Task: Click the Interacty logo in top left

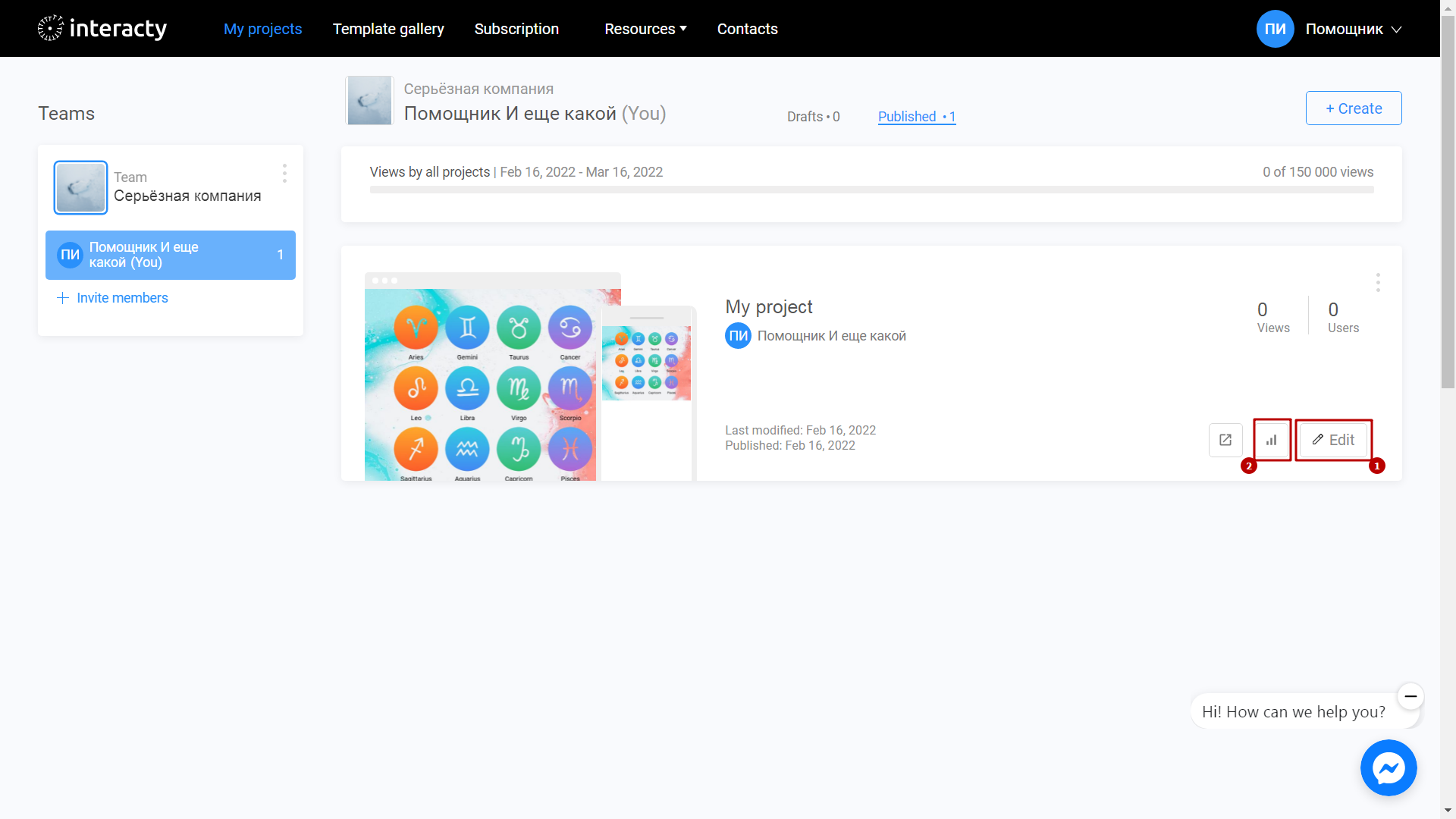Action: point(100,28)
